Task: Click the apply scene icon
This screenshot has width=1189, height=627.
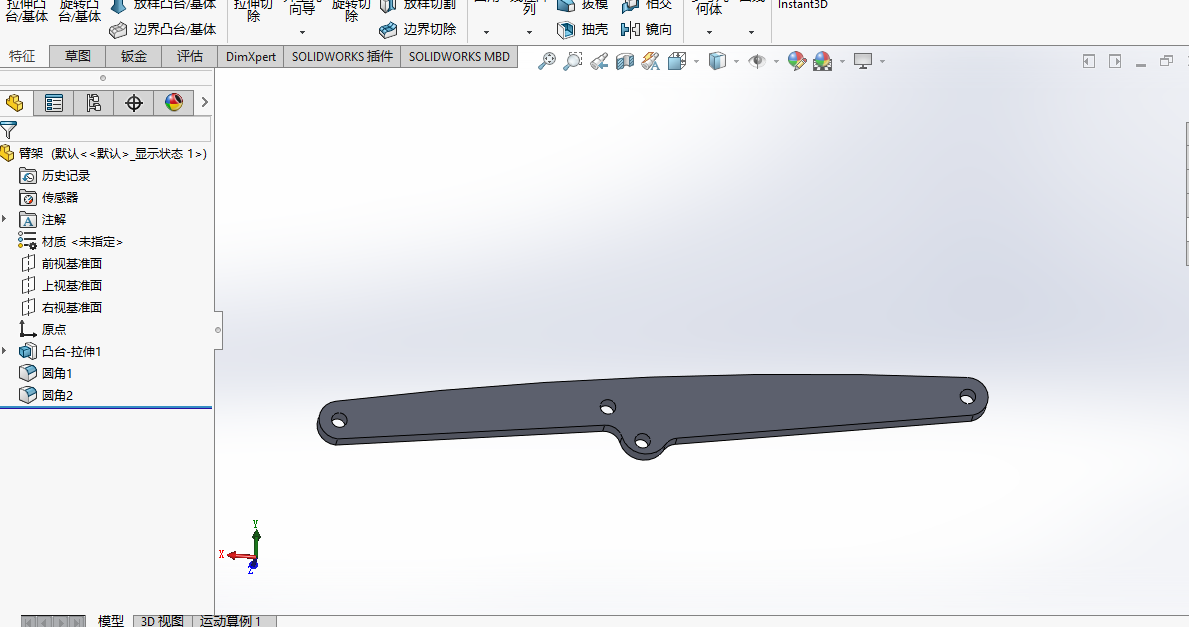Action: tap(823, 61)
